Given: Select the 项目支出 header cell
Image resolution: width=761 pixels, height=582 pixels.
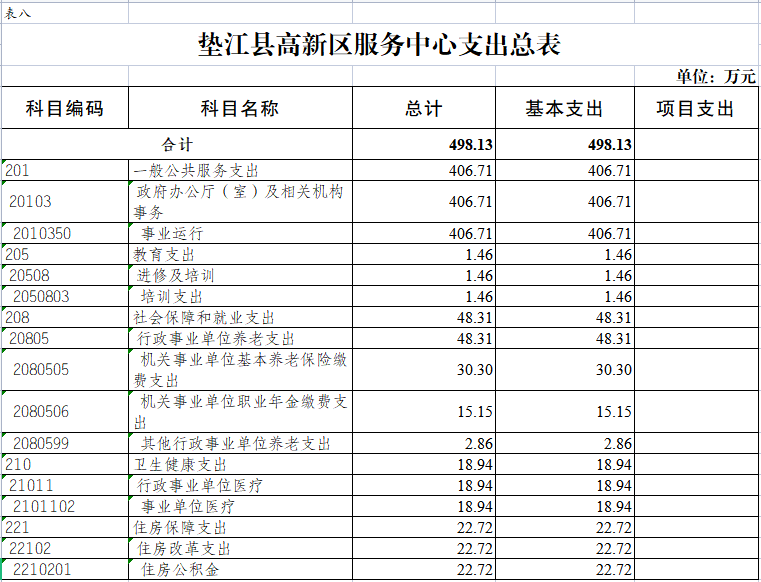Looking at the screenshot, I should [x=696, y=108].
